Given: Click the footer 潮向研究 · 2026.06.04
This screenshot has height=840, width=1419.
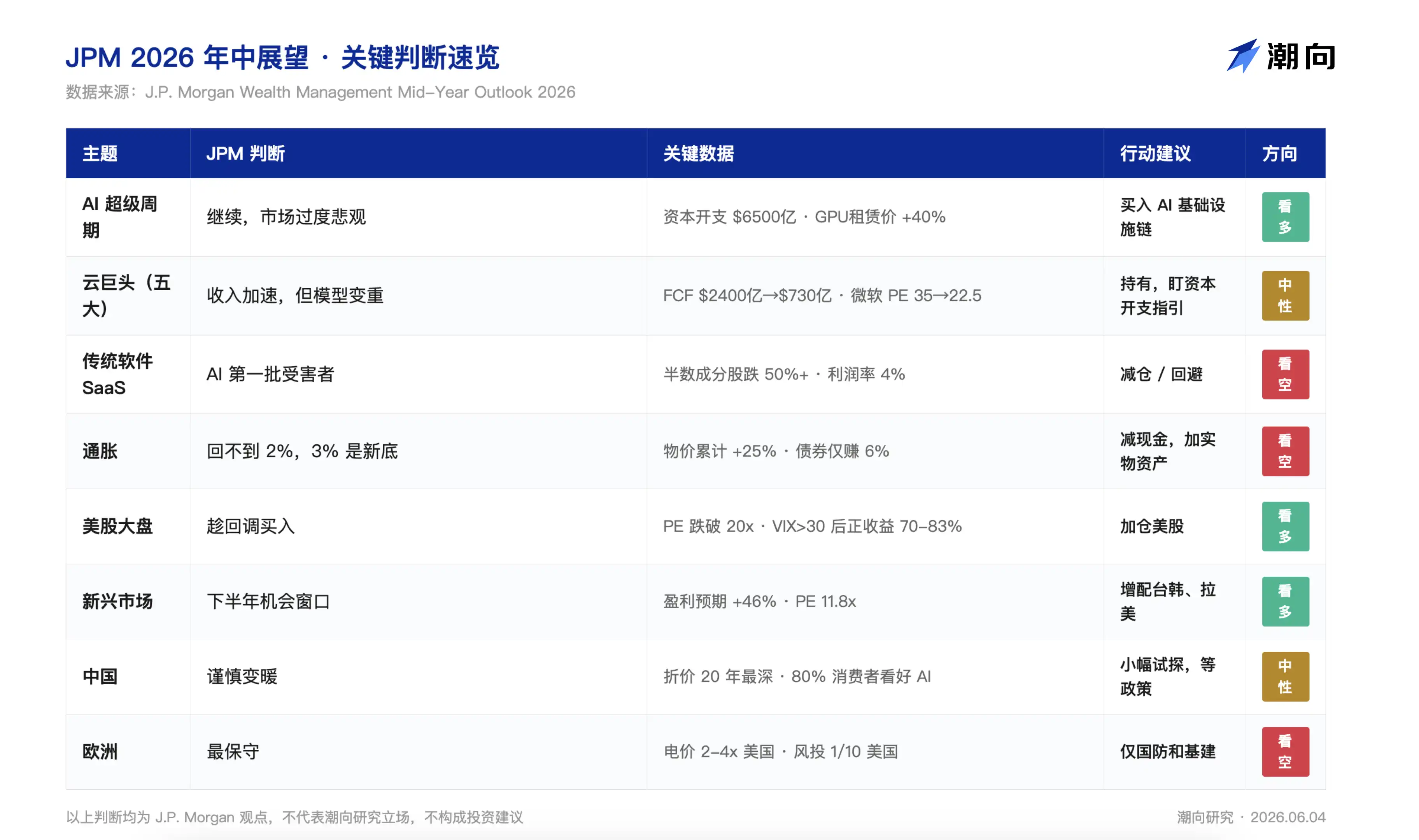Looking at the screenshot, I should click(1251, 817).
